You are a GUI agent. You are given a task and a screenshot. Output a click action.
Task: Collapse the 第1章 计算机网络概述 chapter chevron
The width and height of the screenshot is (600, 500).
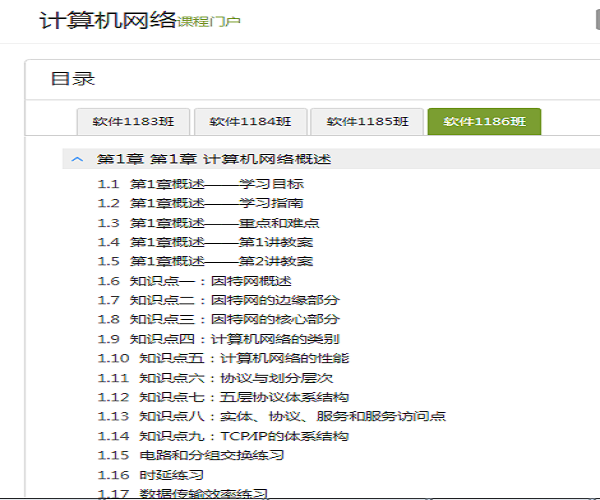pos(77,159)
